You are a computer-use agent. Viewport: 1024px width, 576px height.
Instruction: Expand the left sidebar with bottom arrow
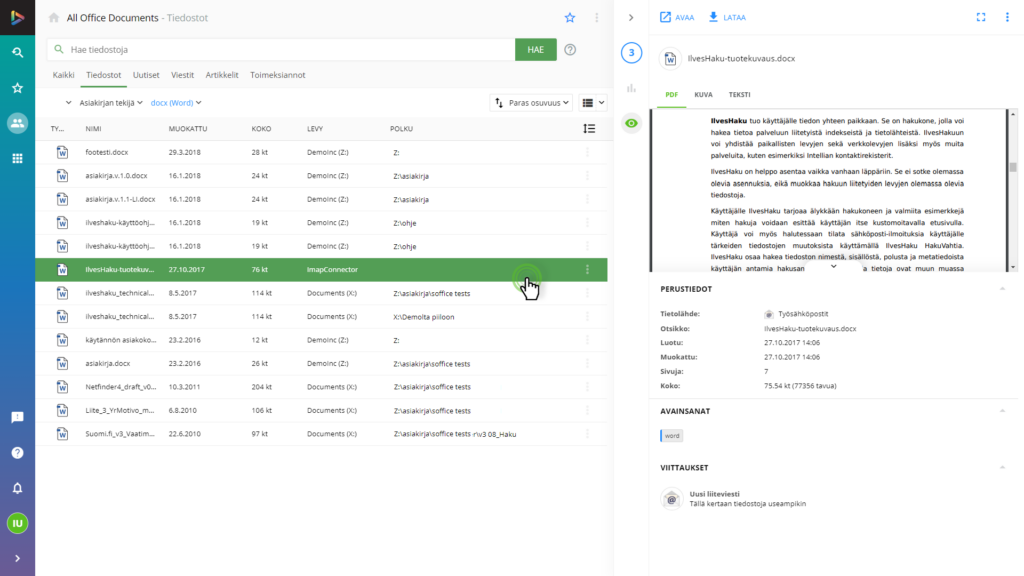[18, 558]
